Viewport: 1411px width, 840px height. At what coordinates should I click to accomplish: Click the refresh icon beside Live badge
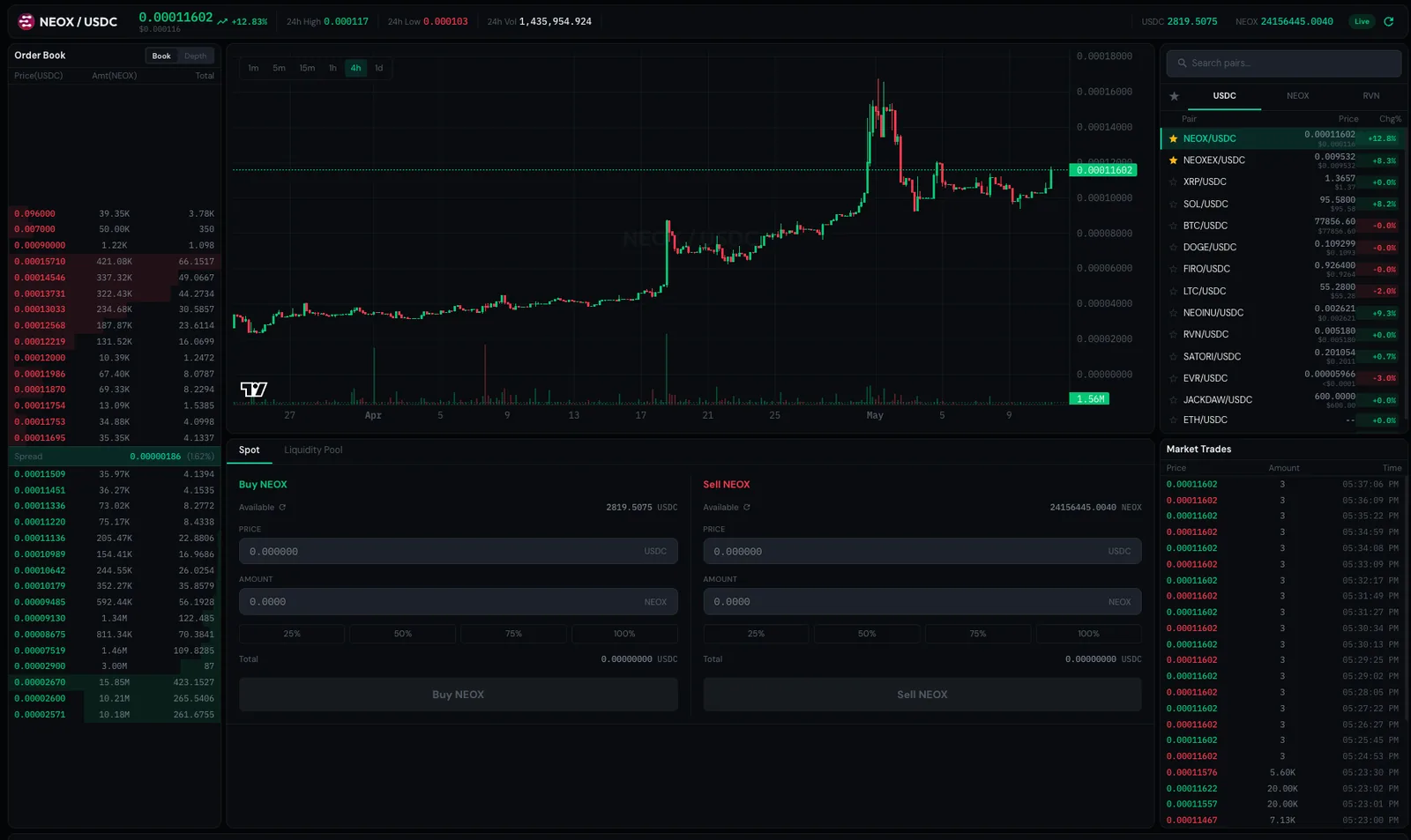[x=1389, y=22]
